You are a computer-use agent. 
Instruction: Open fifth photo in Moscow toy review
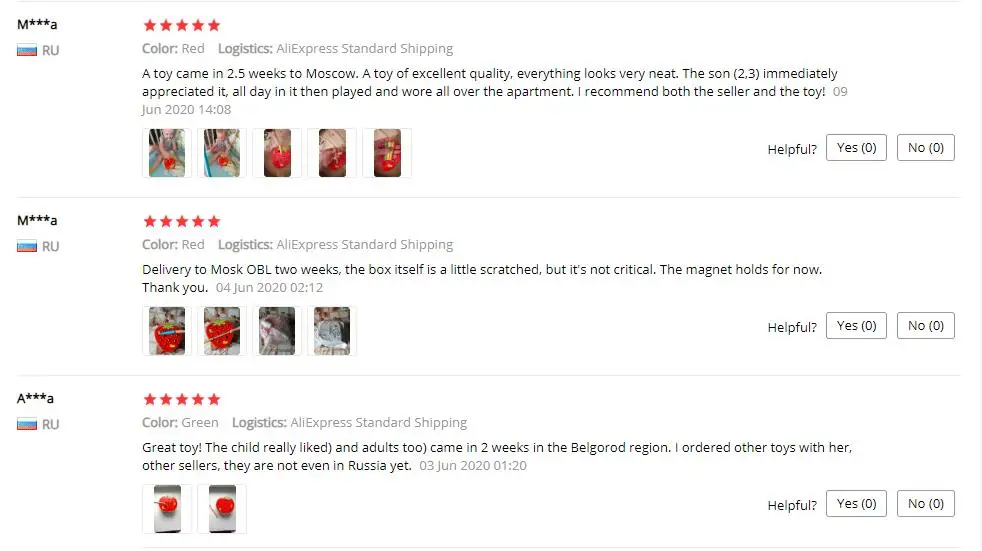(x=388, y=153)
